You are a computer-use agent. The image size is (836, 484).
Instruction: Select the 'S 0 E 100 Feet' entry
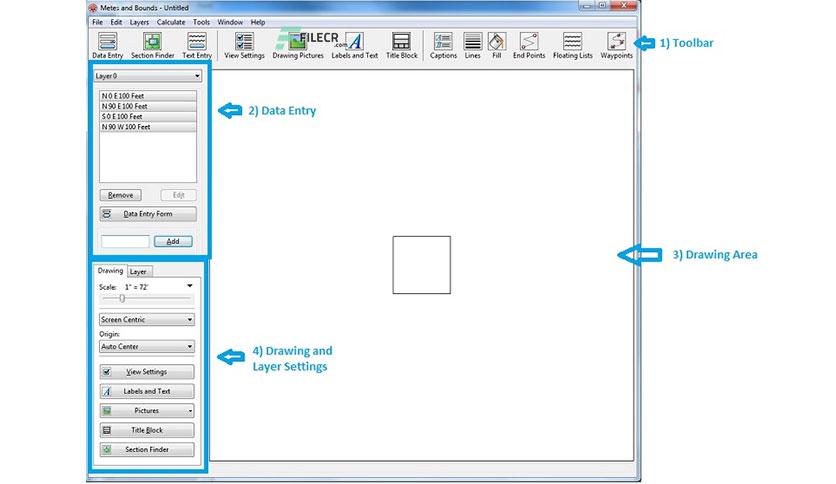coord(148,116)
